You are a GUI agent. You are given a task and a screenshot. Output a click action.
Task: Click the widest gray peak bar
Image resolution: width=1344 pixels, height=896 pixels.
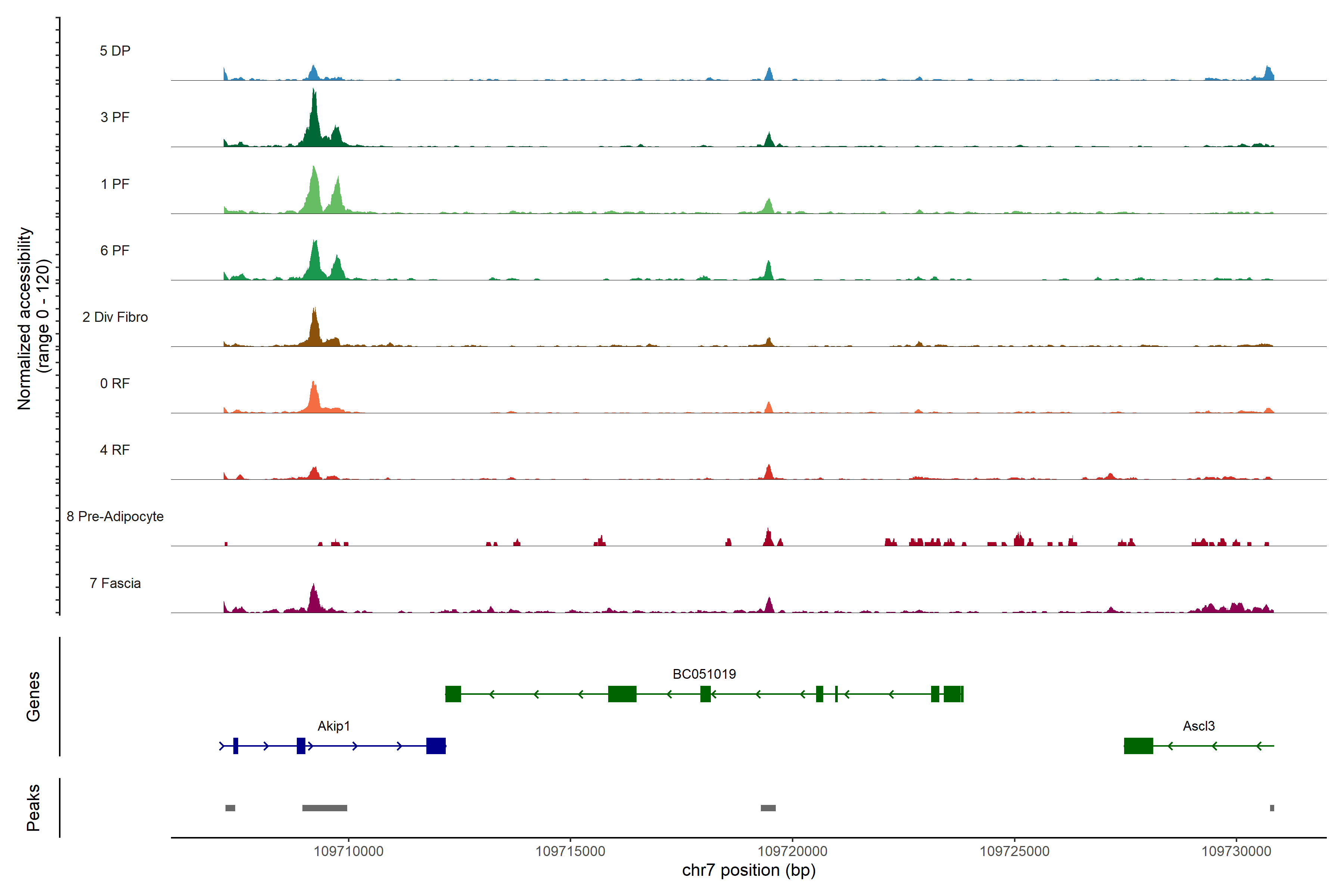coord(324,808)
